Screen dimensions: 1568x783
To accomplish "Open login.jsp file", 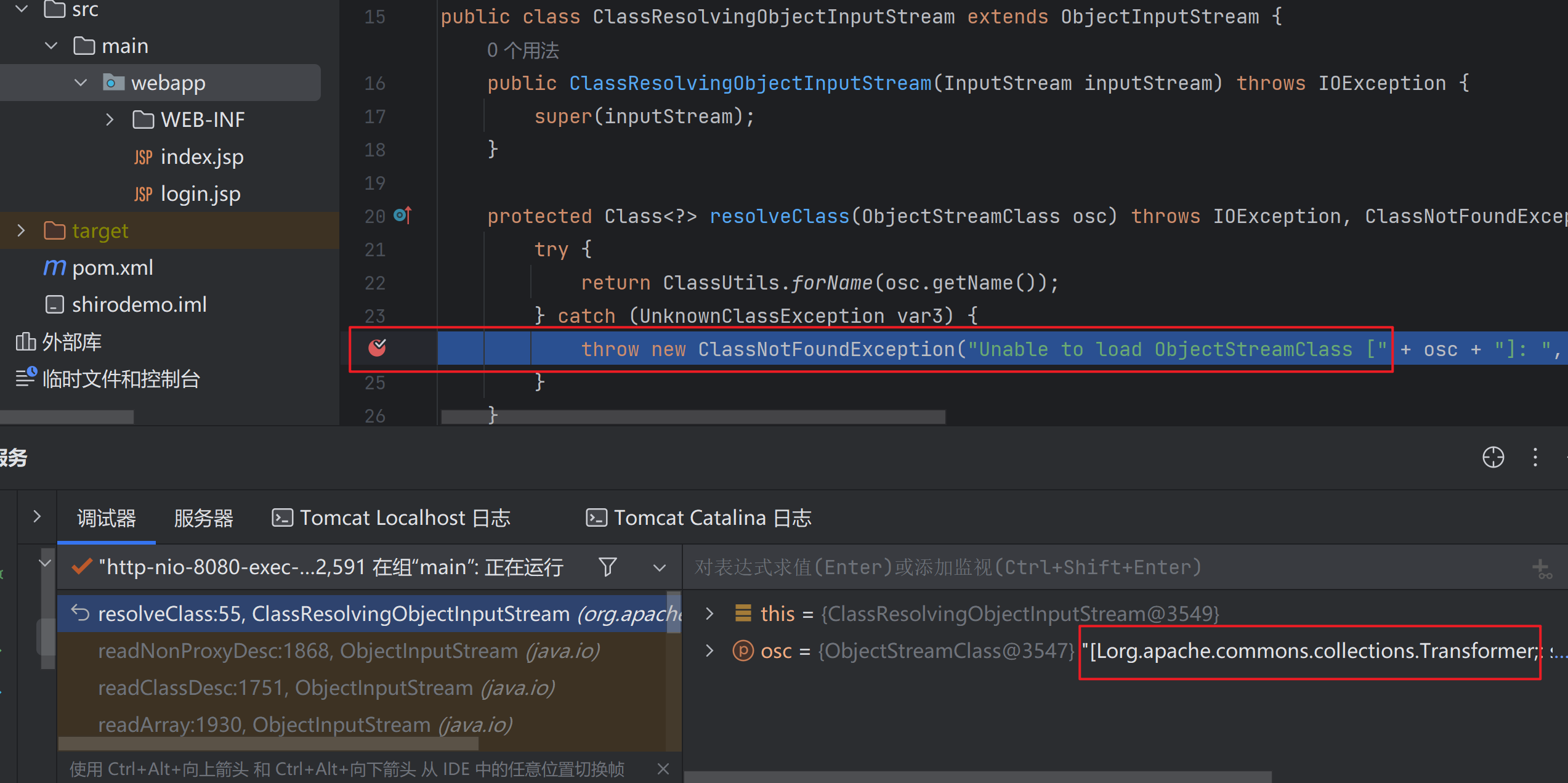I will click(201, 193).
